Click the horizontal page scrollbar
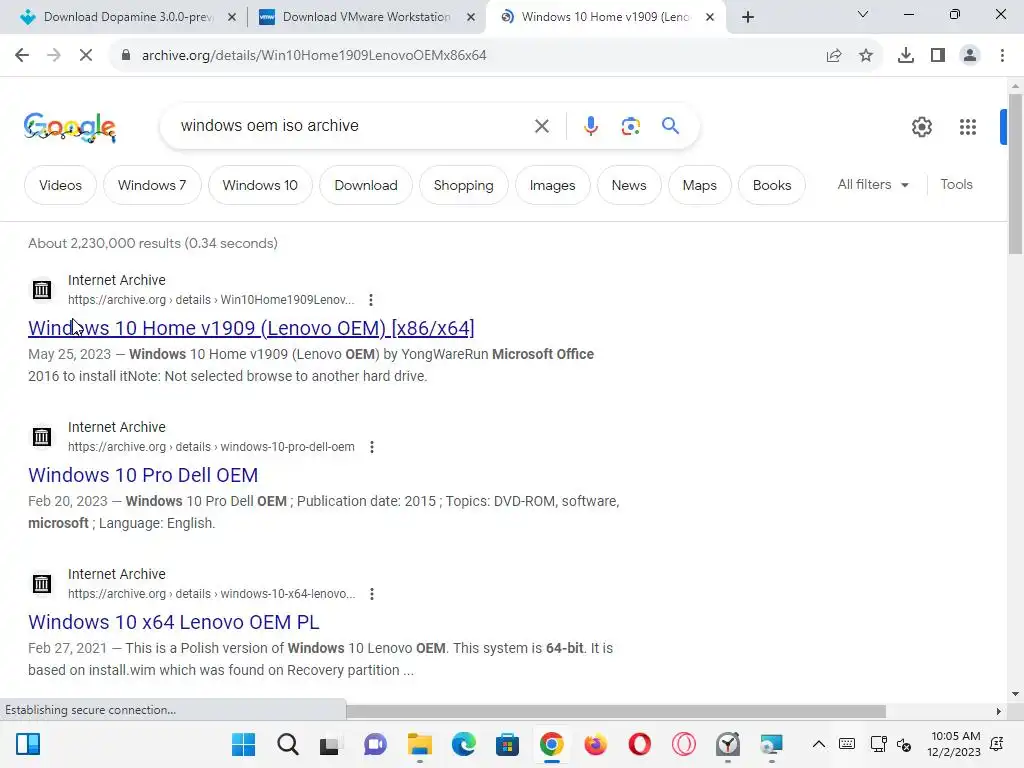The height and width of the screenshot is (768, 1024). (616, 711)
